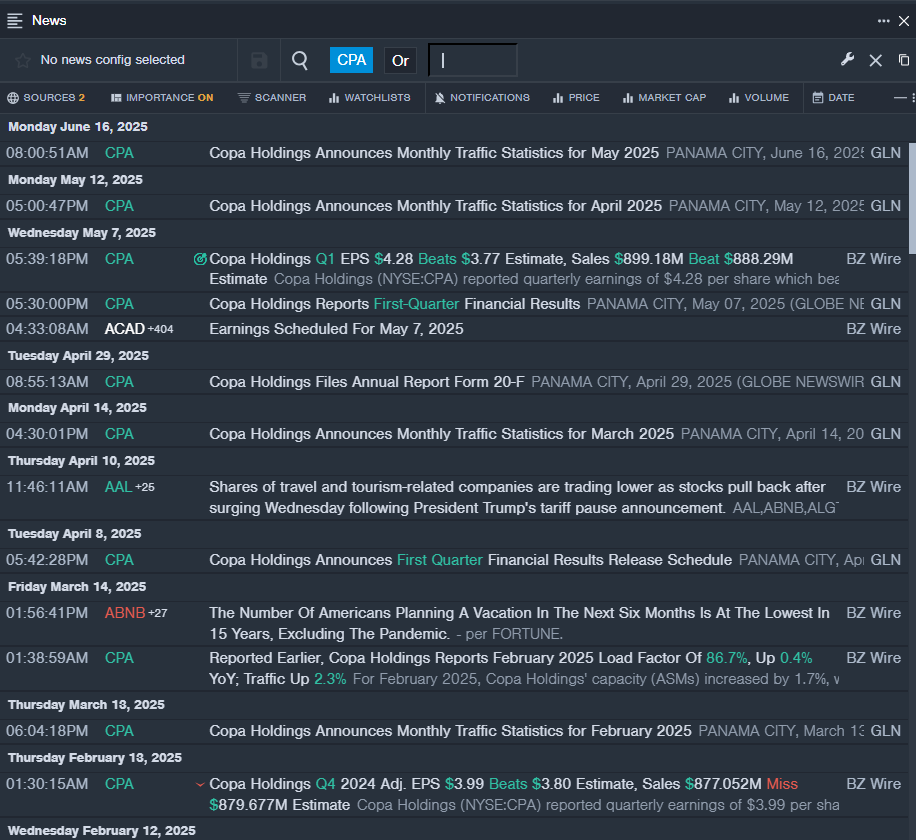Click the news list vertical scrollbar
The width and height of the screenshot is (916, 840).
911,200
